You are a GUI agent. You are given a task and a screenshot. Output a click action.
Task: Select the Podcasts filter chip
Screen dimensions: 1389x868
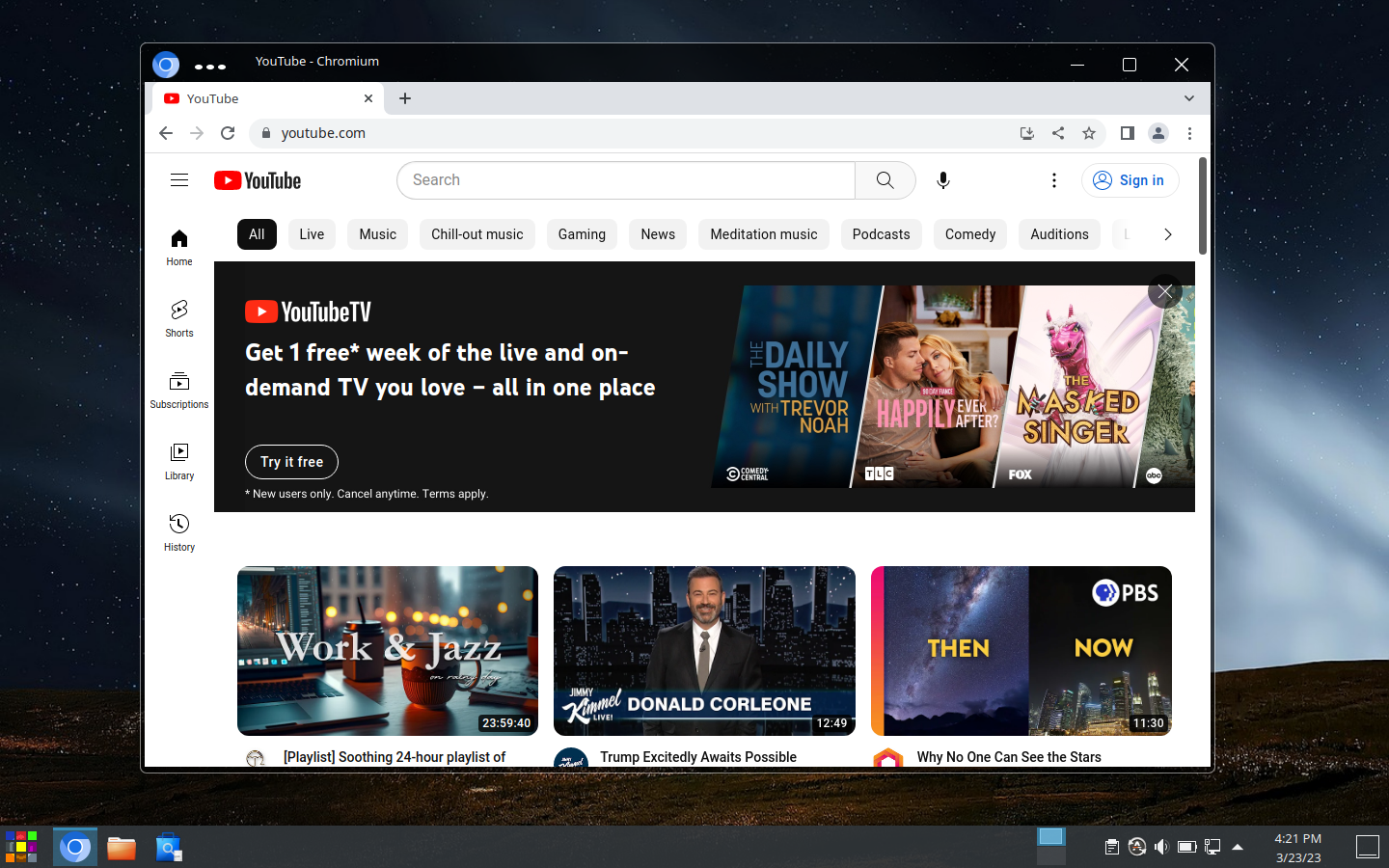pos(881,234)
